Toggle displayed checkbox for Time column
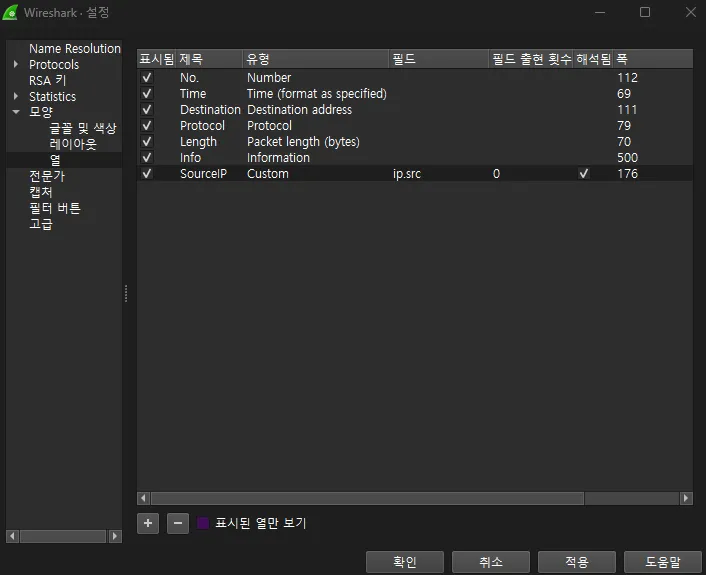The height and width of the screenshot is (575, 706). coord(147,94)
